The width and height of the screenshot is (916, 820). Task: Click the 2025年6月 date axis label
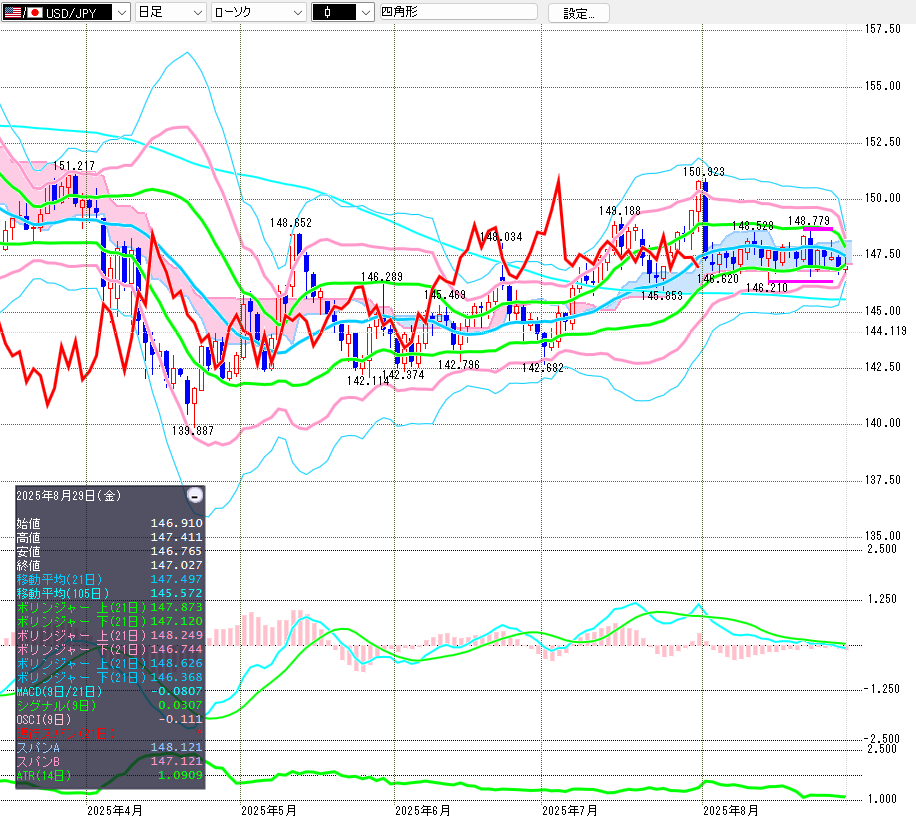(x=423, y=811)
